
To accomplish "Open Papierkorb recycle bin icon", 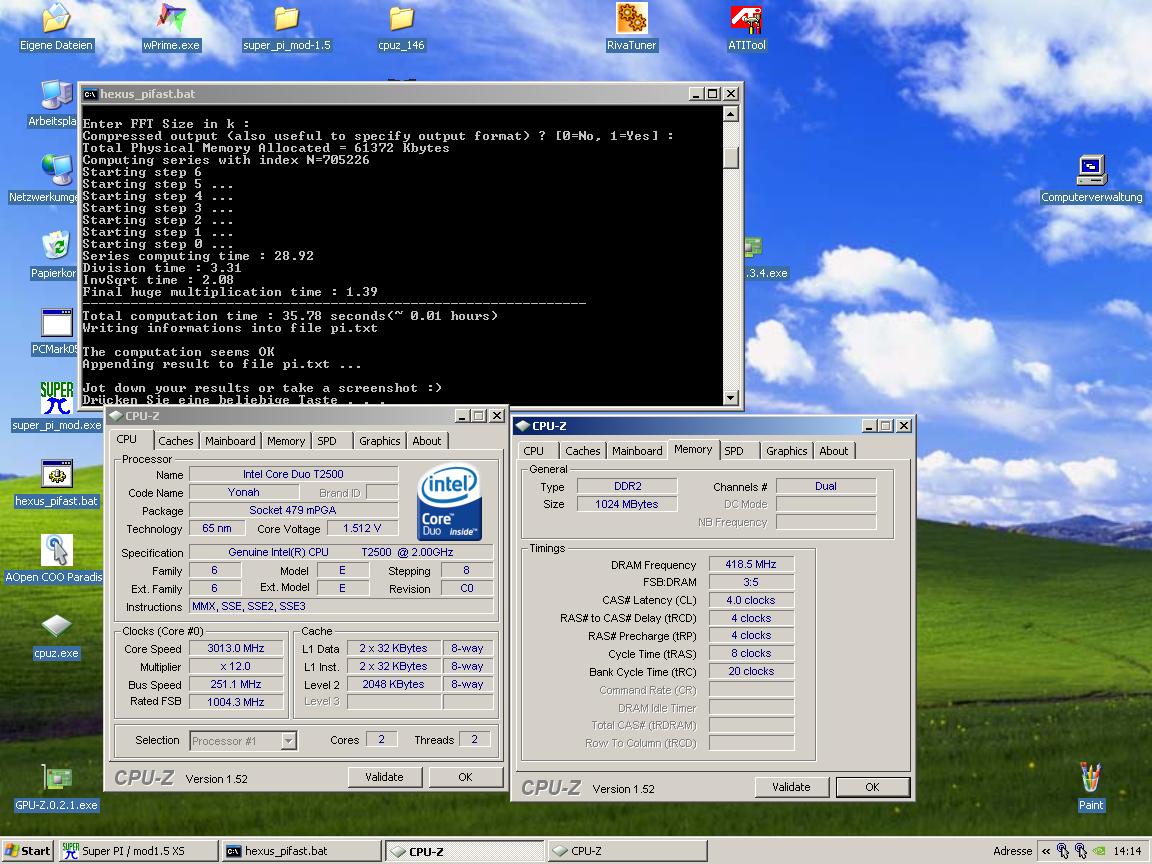I will pos(56,246).
